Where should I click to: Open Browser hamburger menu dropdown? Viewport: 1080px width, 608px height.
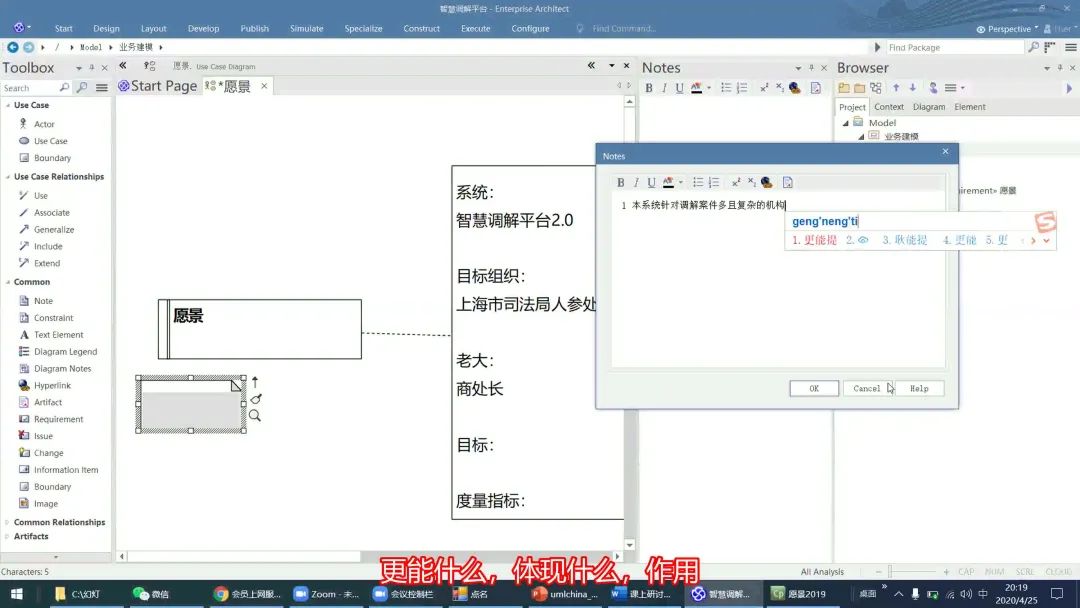(x=954, y=87)
